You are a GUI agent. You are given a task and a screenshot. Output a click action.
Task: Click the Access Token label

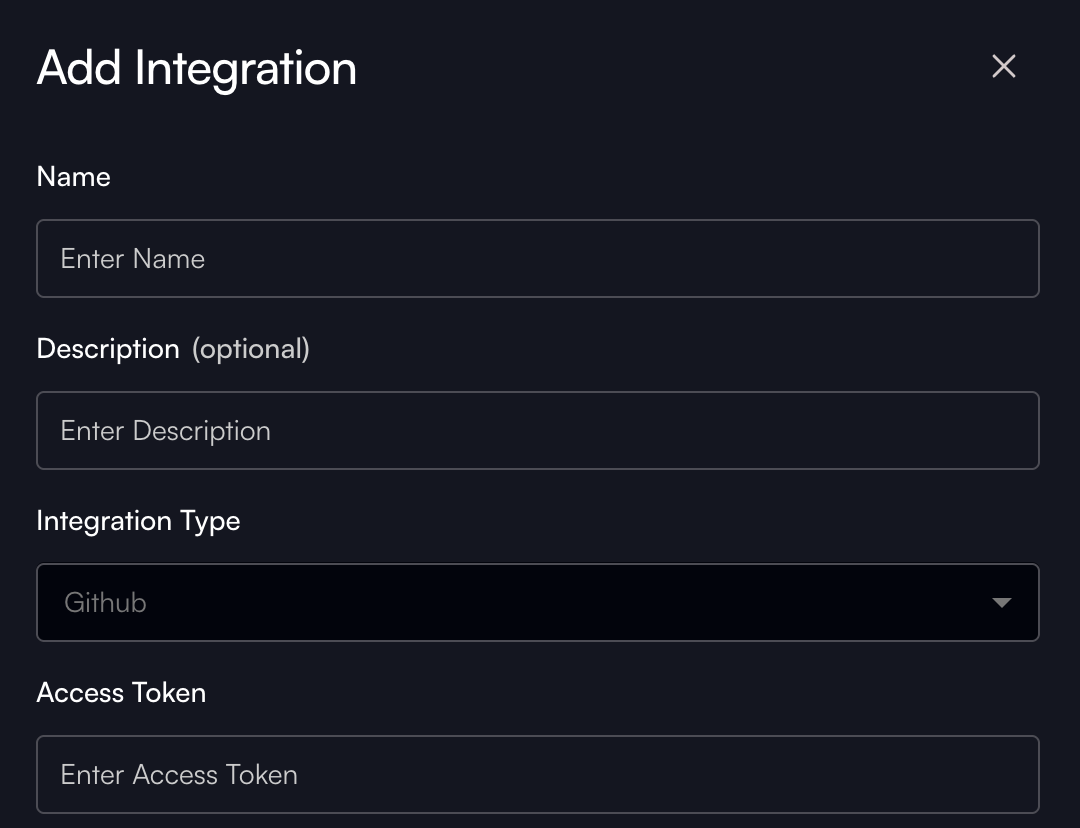(121, 693)
